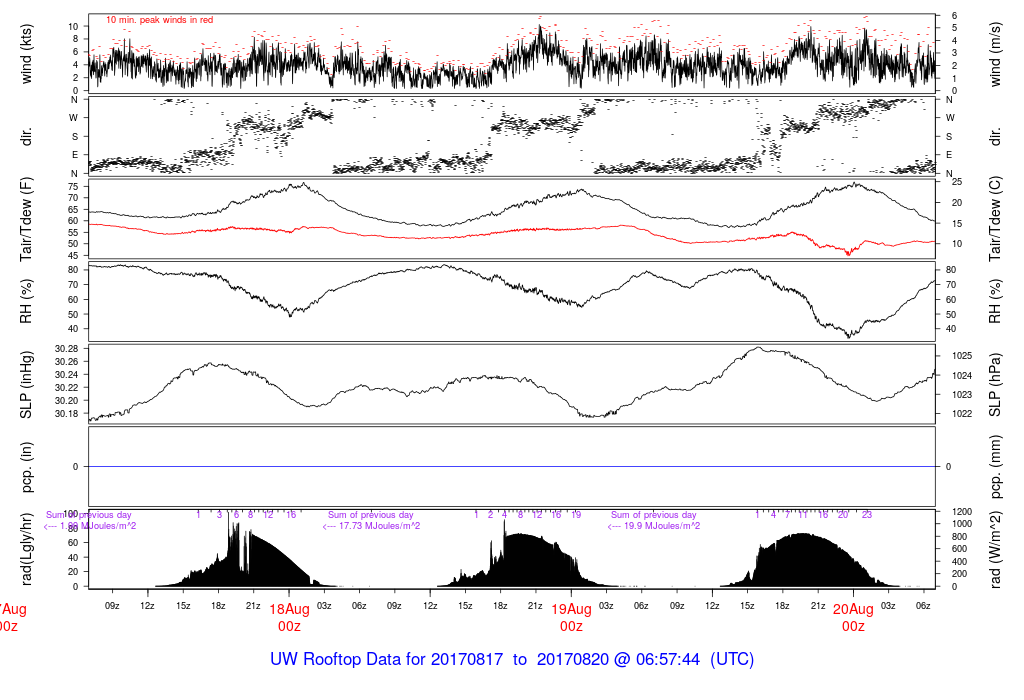Image resolution: width=1024 pixels, height=700 pixels.
Task: Select the 'wind (m/s)' axis label
Action: (995, 54)
